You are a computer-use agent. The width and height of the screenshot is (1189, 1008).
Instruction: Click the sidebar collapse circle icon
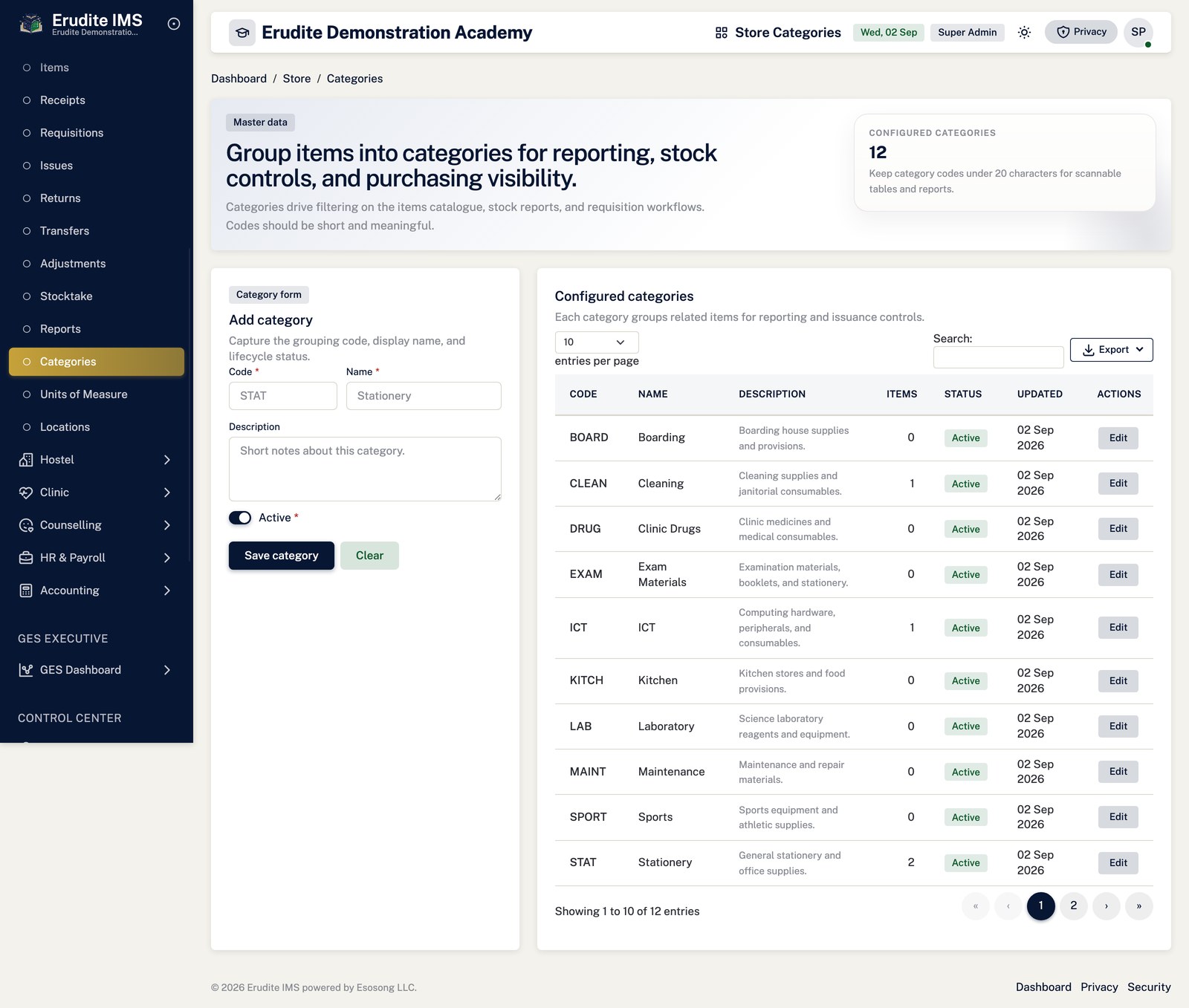[x=174, y=24]
